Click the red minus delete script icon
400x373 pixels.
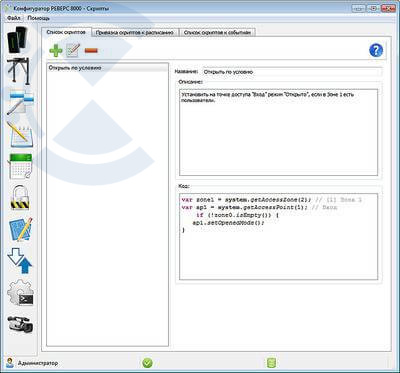pyautogui.click(x=91, y=51)
